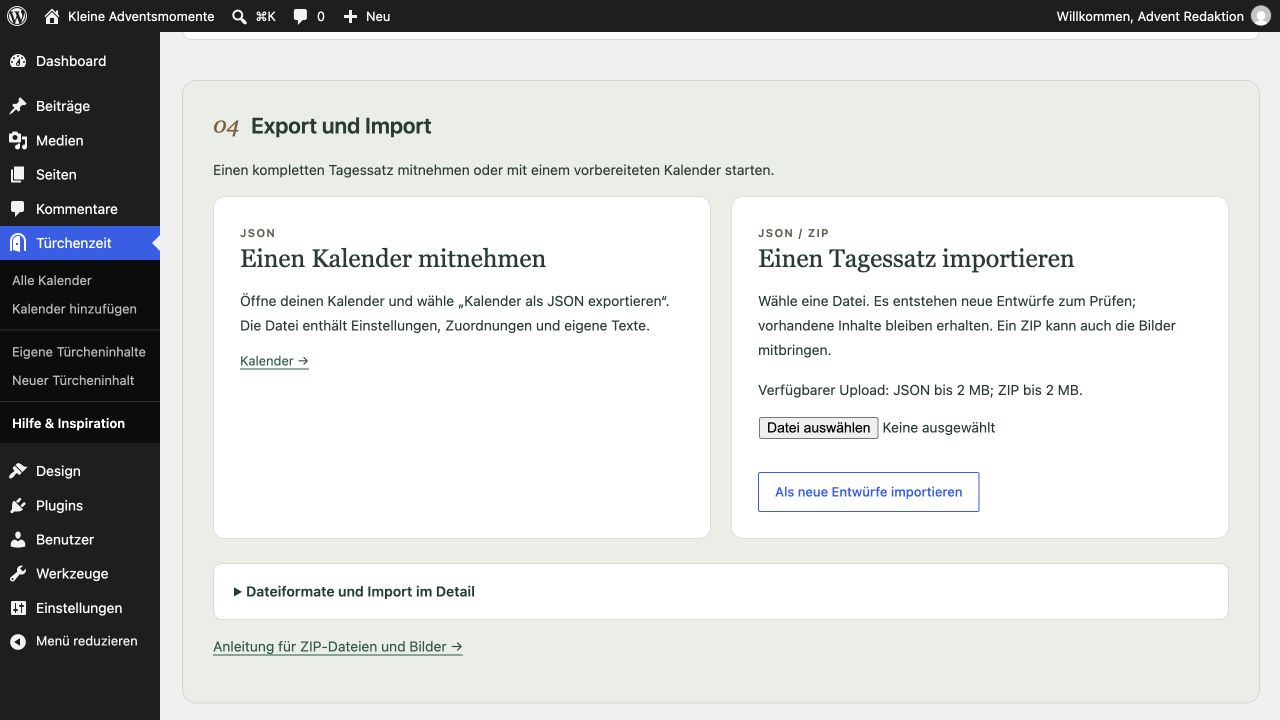
Task: Click the Seiten pages icon
Action: pyautogui.click(x=18, y=175)
